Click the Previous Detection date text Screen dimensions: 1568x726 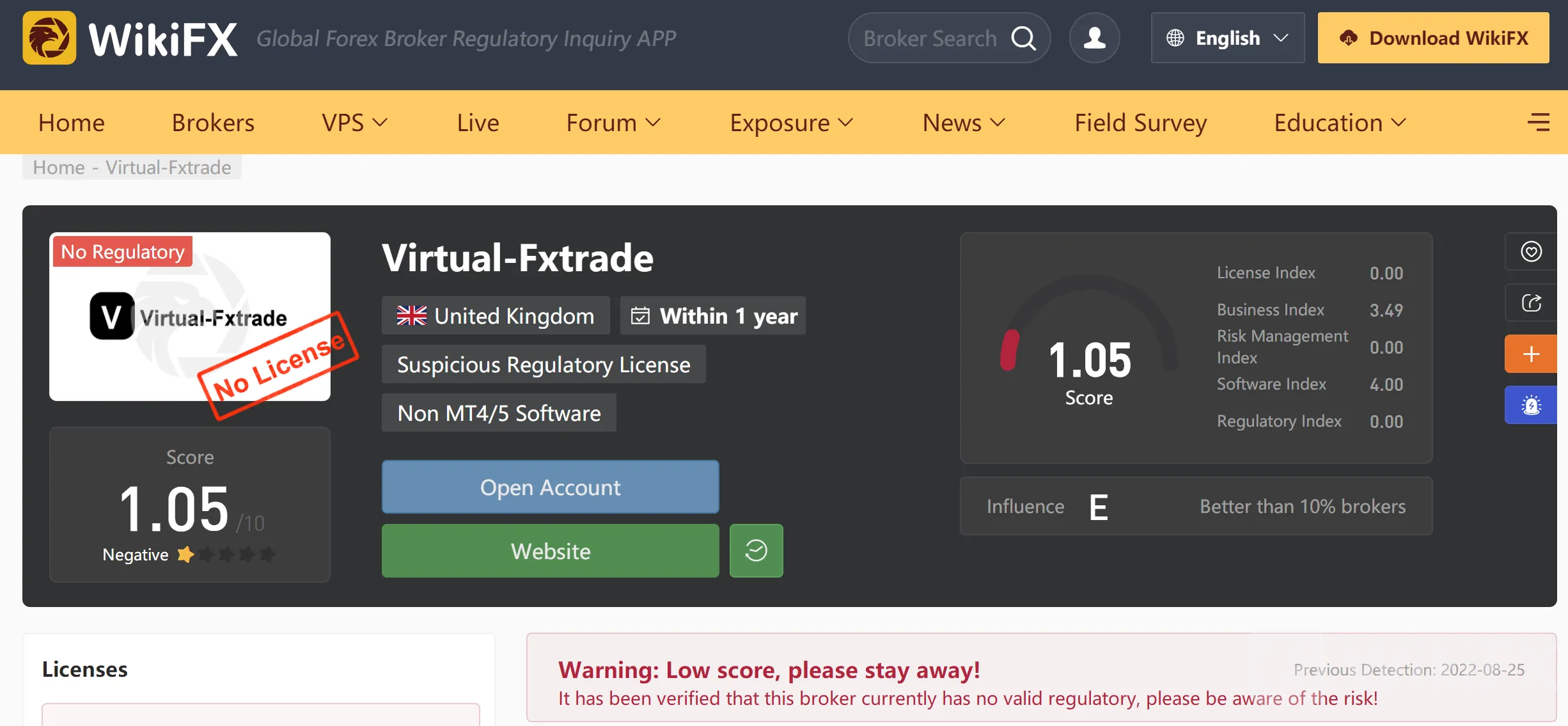tap(1409, 669)
